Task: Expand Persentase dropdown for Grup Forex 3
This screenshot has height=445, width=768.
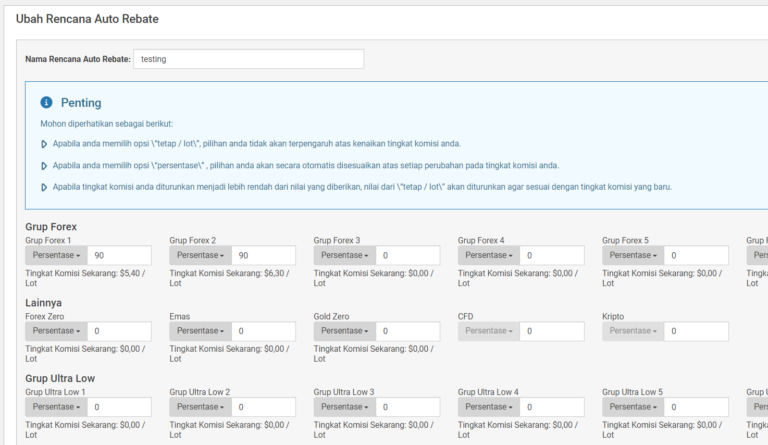Action: pos(344,256)
